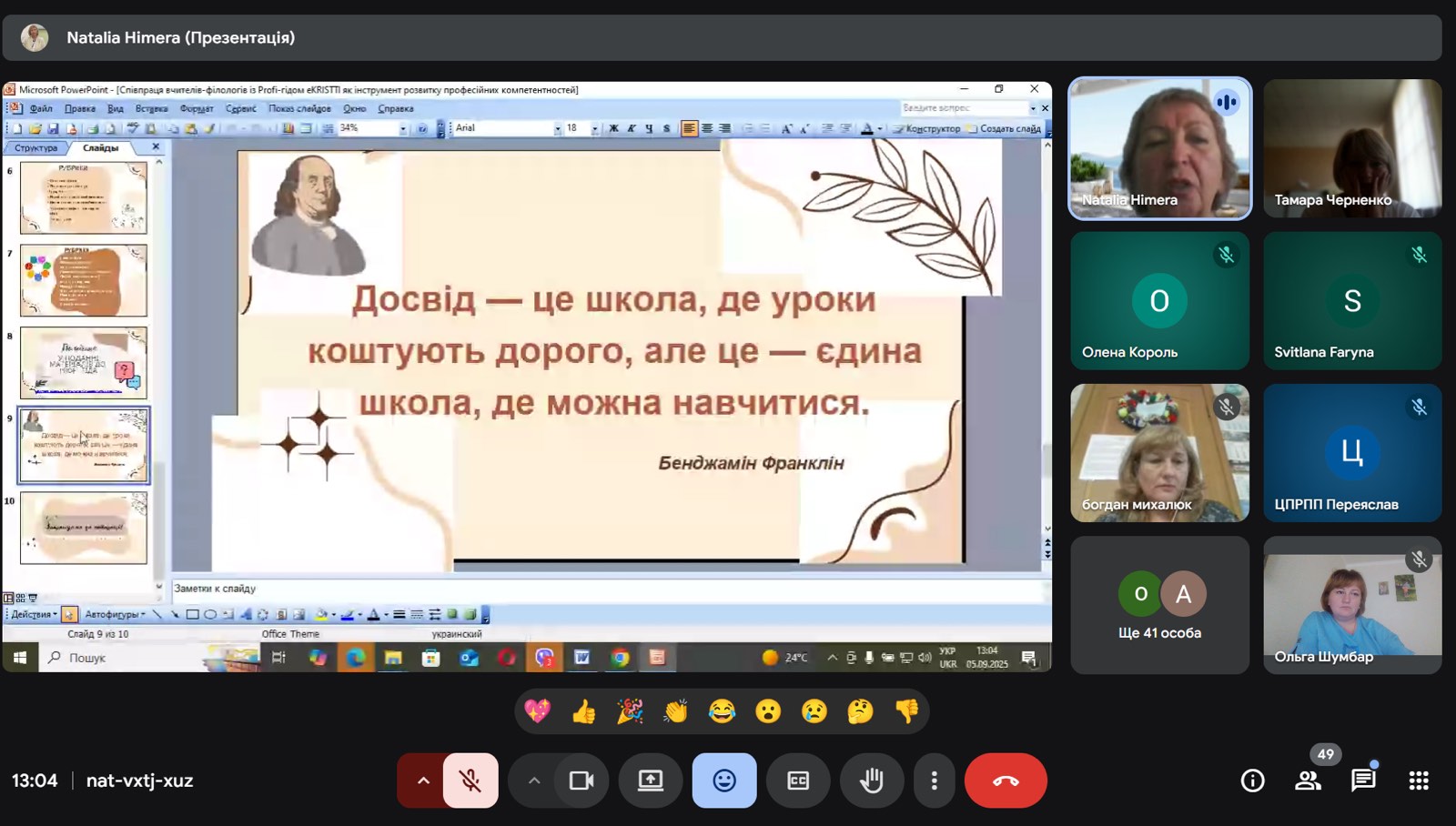Send the clapping hands reaction
Screen dimensions: 1456x826
[x=676, y=710]
